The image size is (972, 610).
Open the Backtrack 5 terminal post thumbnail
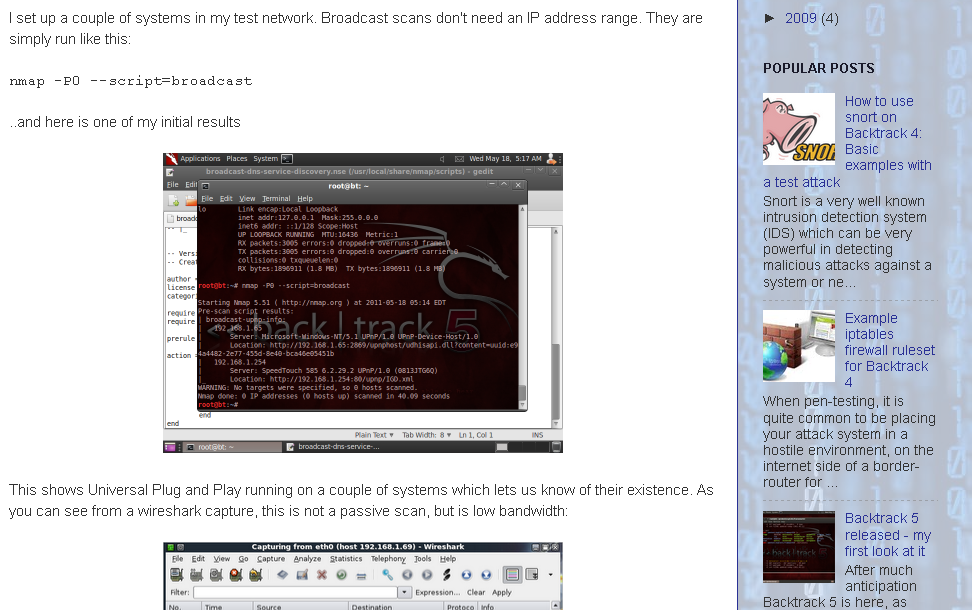[x=799, y=547]
